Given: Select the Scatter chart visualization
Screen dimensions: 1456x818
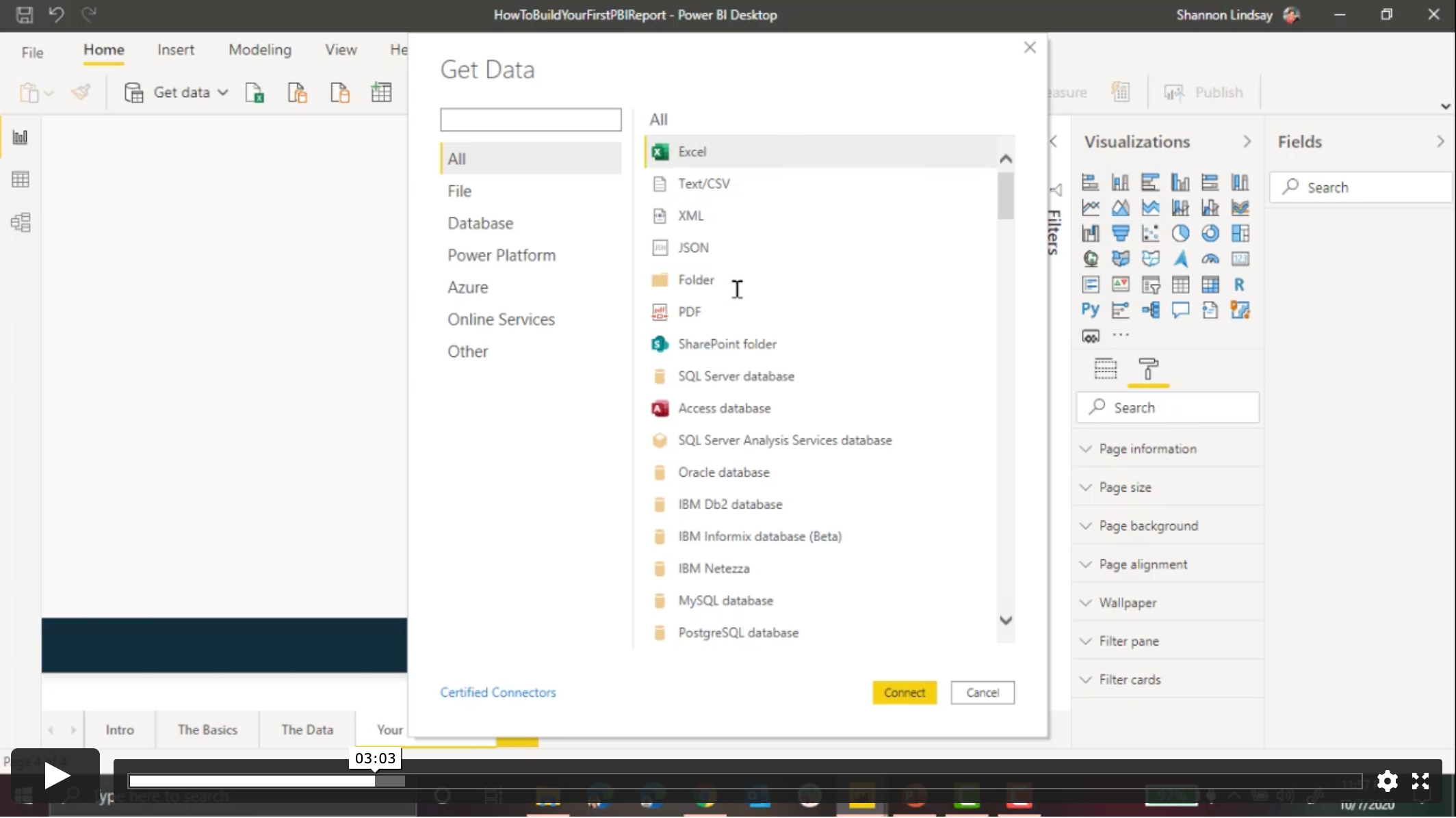Looking at the screenshot, I should coord(1150,233).
